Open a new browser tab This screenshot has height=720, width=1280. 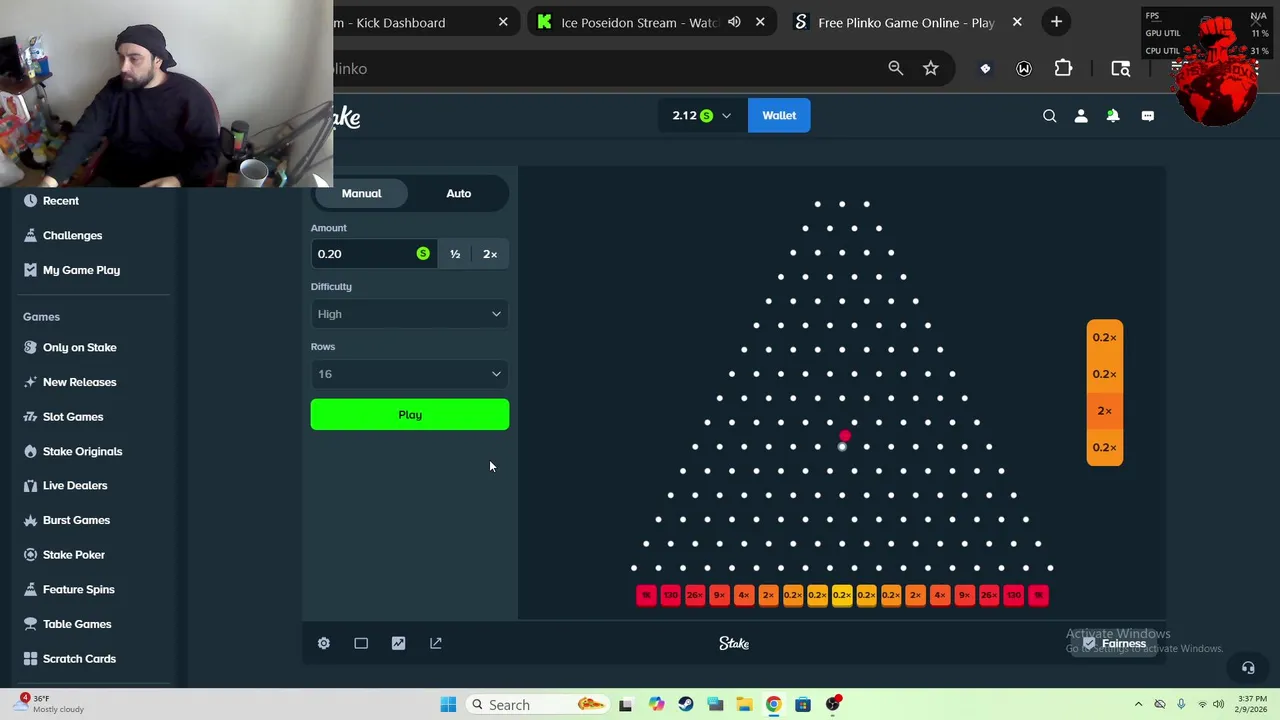1056,22
